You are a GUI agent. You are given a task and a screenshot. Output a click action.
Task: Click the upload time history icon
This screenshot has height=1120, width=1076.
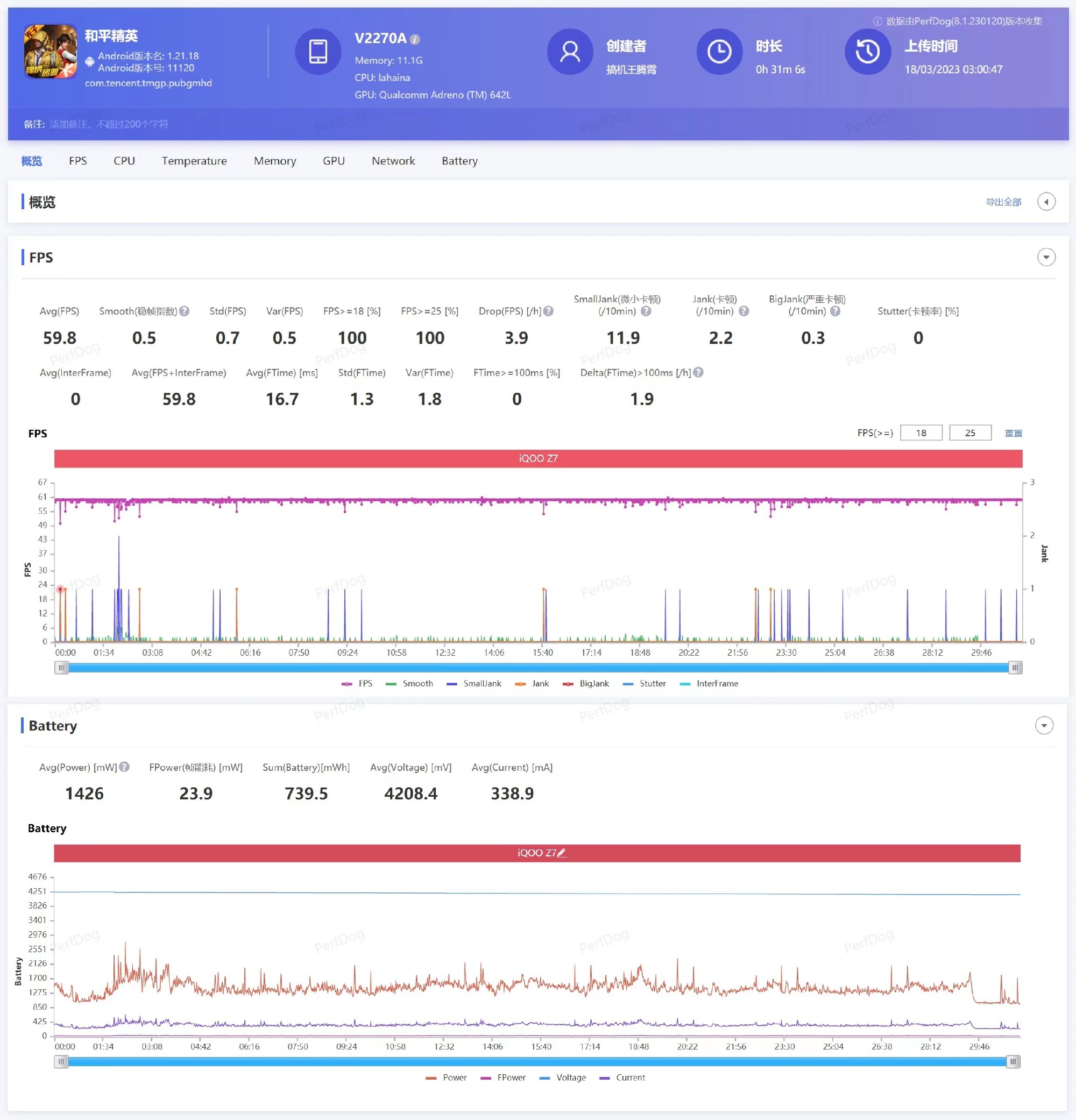click(867, 52)
